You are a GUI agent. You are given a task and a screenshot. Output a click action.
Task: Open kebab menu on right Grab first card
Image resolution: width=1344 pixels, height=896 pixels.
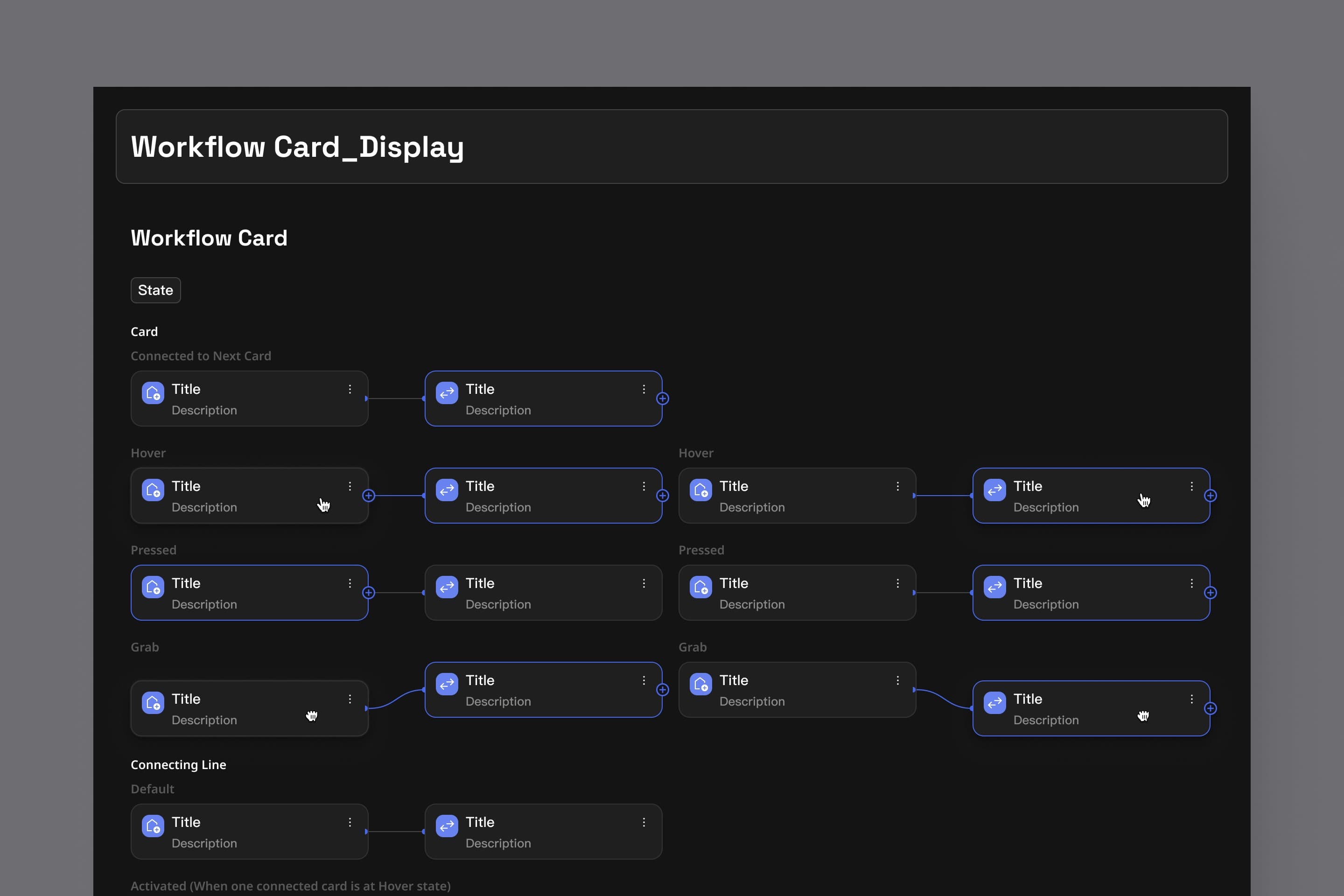click(x=898, y=680)
